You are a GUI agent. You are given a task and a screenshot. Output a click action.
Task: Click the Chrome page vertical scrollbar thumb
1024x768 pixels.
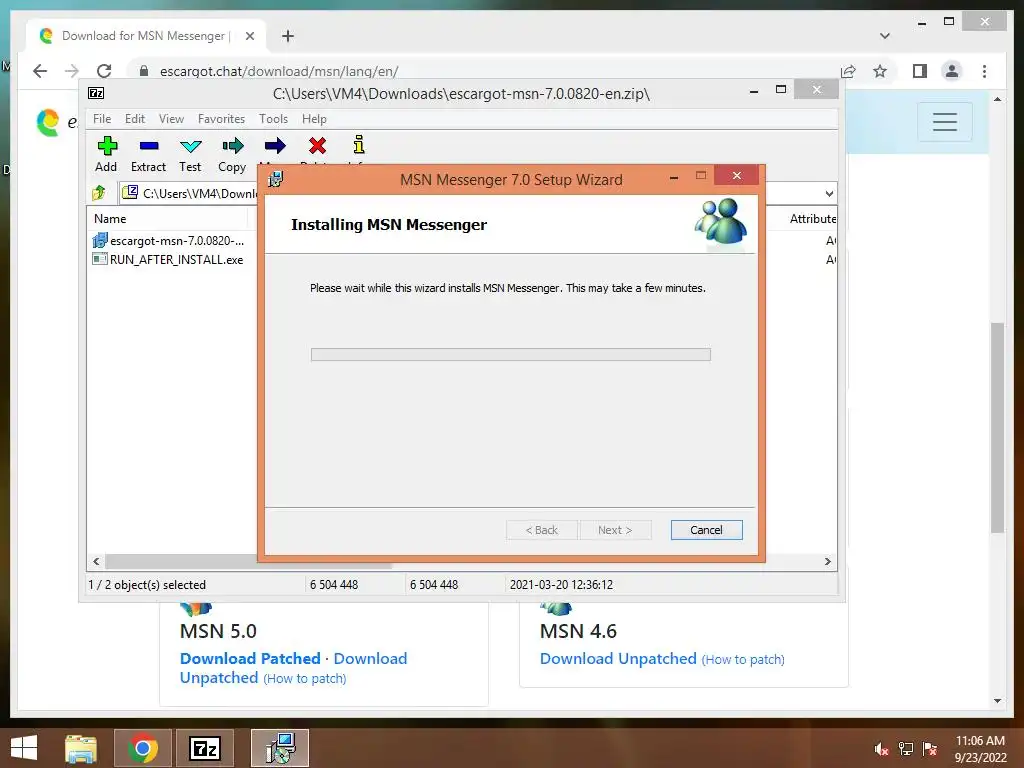click(x=997, y=428)
